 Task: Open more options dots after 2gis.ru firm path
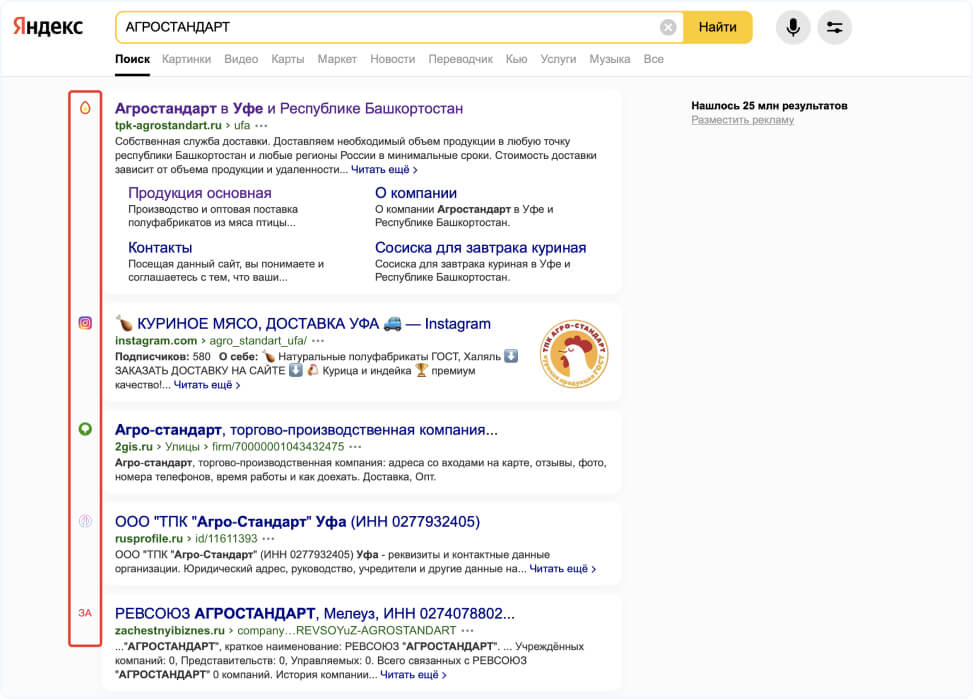pos(355,447)
